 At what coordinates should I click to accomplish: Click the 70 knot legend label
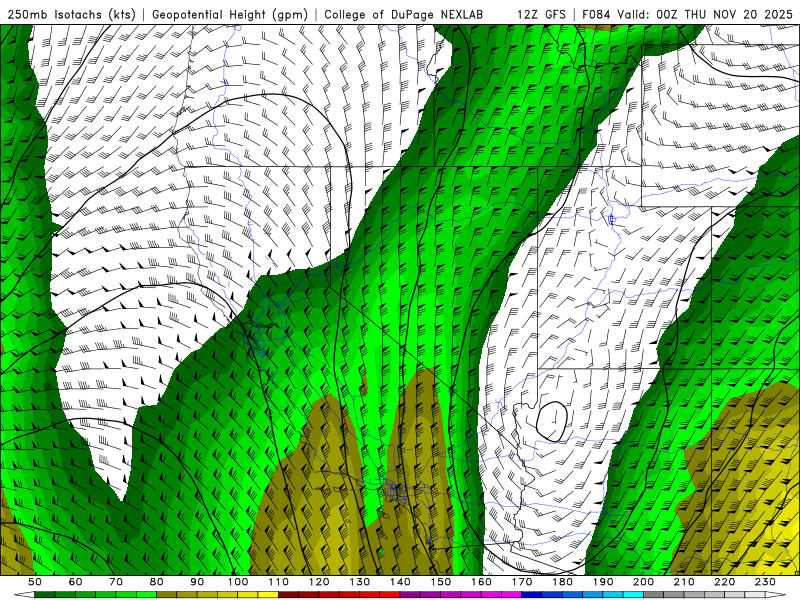coord(116,582)
